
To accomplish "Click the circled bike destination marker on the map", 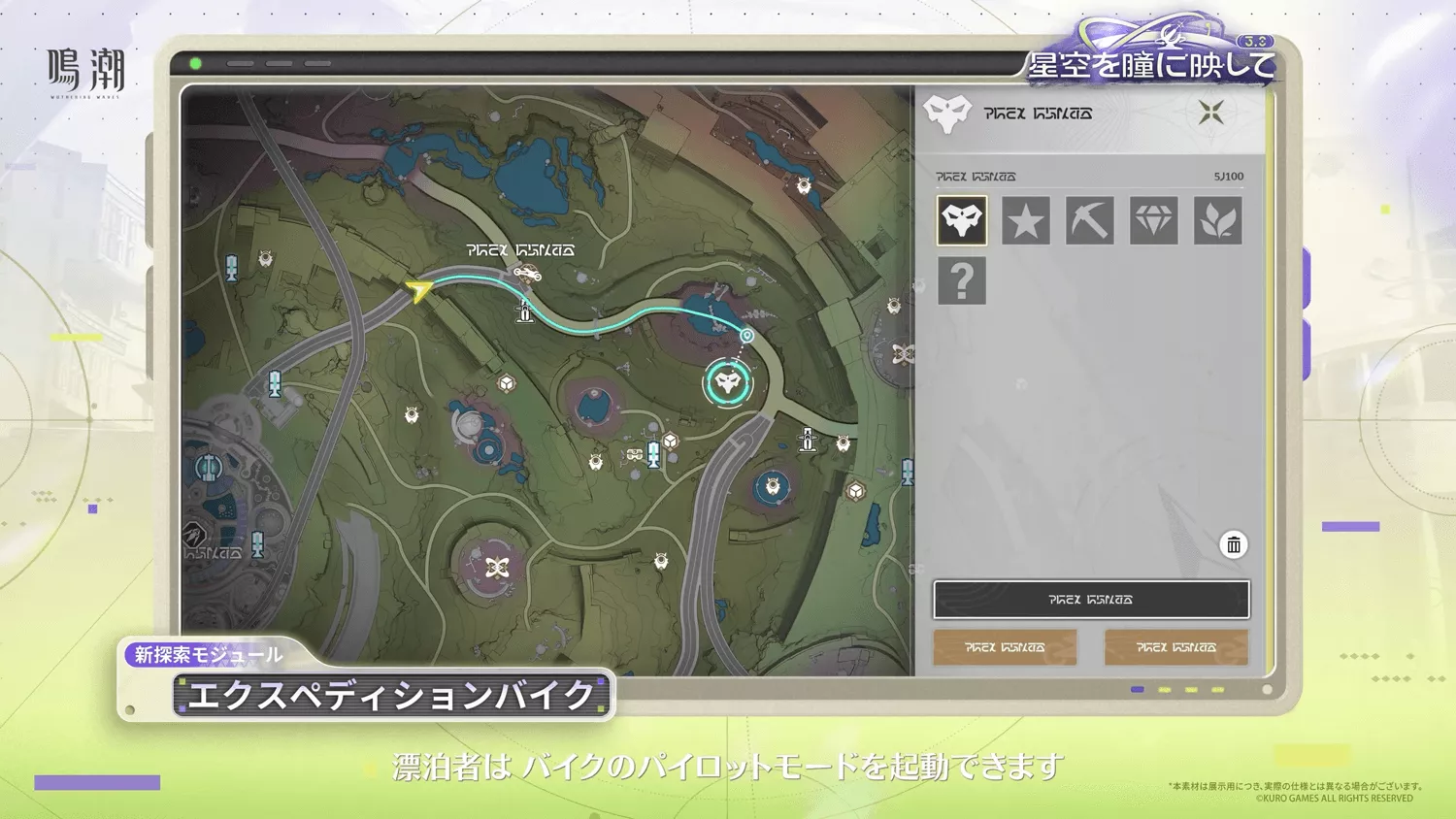I will pos(728,382).
